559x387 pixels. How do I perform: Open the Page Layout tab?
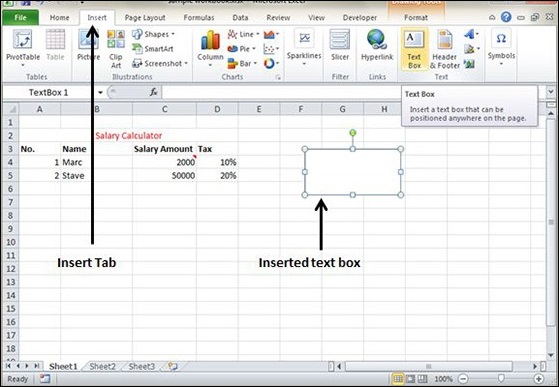(145, 17)
